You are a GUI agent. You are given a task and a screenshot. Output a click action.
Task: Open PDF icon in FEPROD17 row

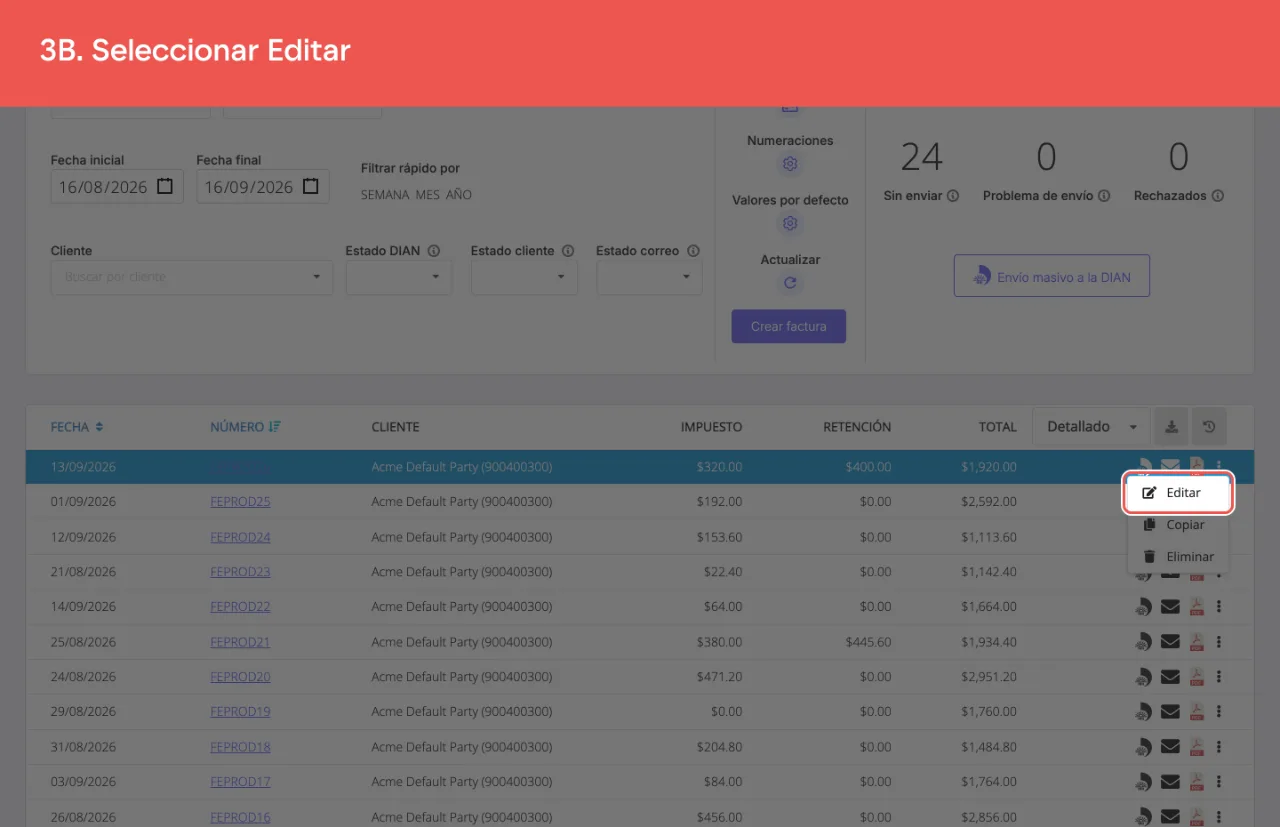click(1196, 782)
